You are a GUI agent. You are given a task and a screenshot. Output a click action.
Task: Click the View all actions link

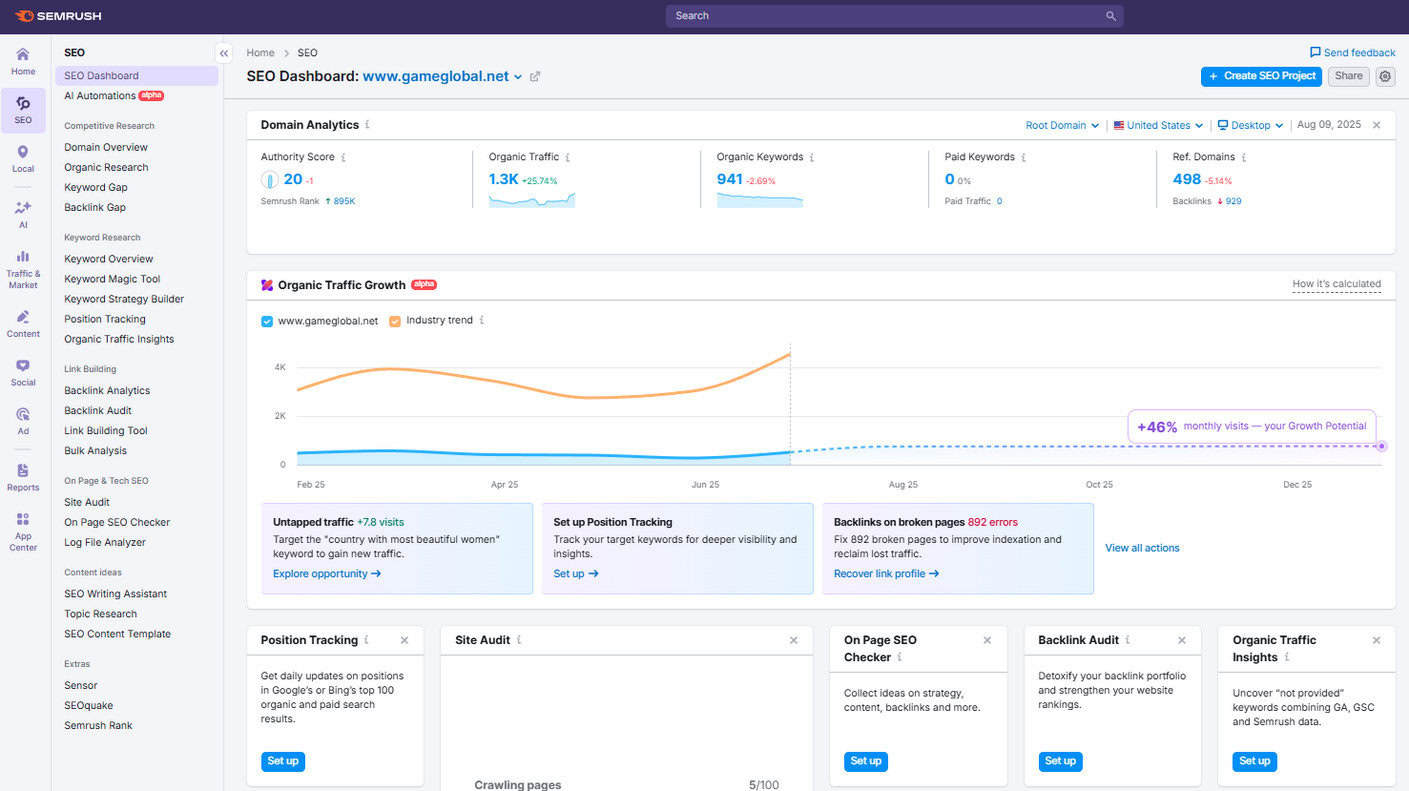pos(1142,548)
